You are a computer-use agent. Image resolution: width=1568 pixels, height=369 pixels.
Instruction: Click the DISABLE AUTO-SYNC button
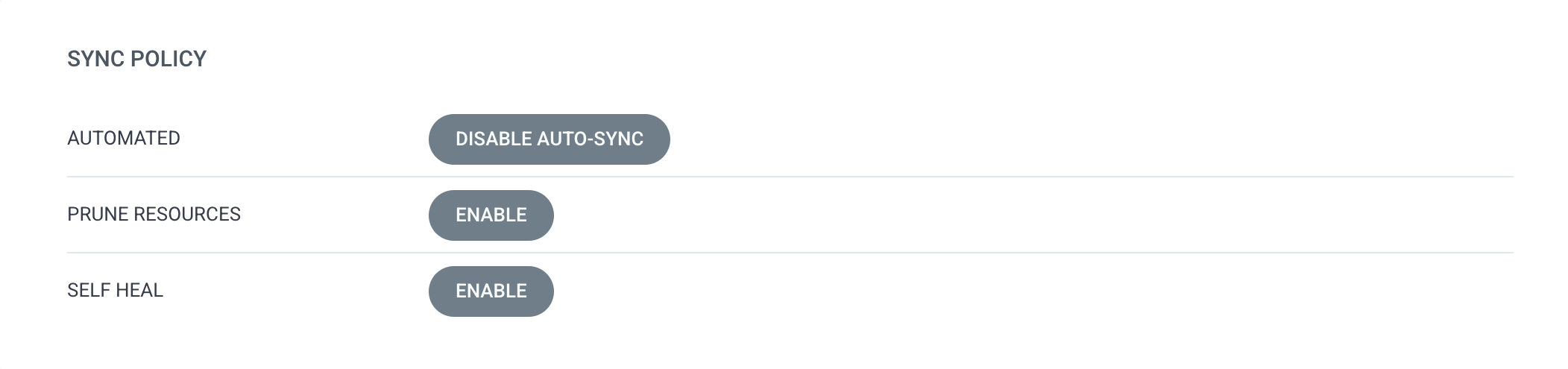[549, 139]
